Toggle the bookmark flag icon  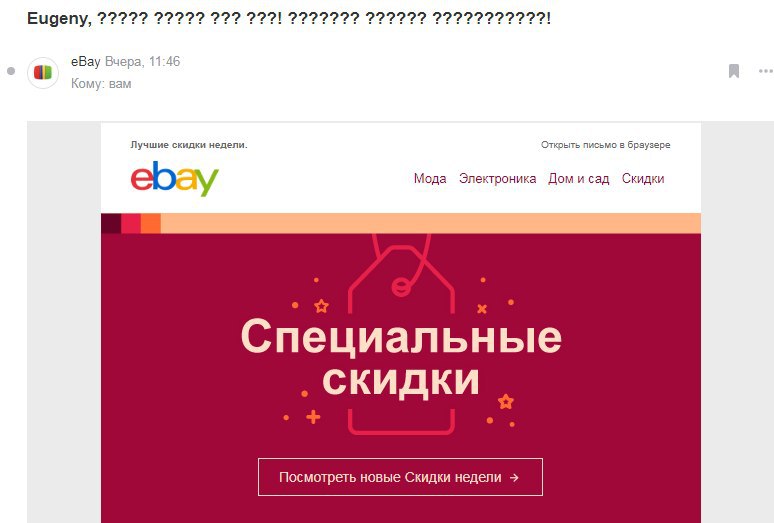pos(734,71)
